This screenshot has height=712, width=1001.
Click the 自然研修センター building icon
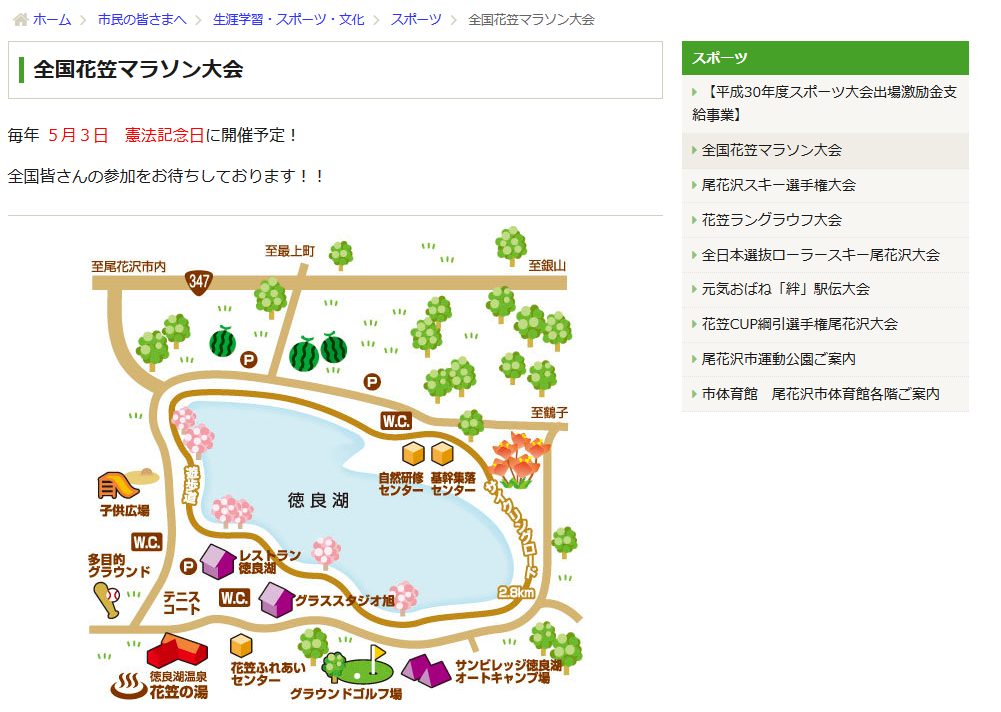click(414, 454)
